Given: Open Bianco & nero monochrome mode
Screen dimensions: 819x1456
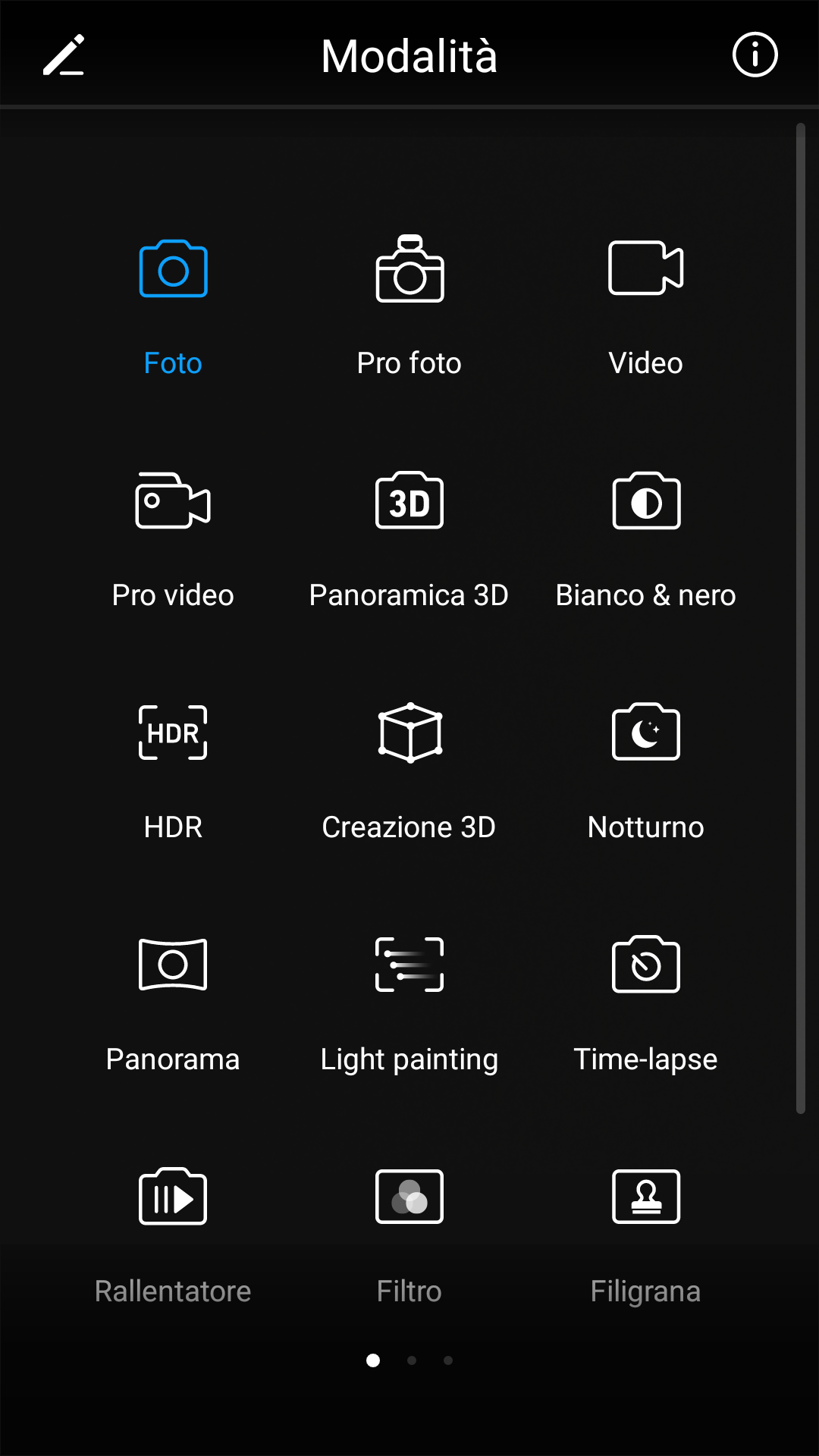Looking at the screenshot, I should point(646,500).
